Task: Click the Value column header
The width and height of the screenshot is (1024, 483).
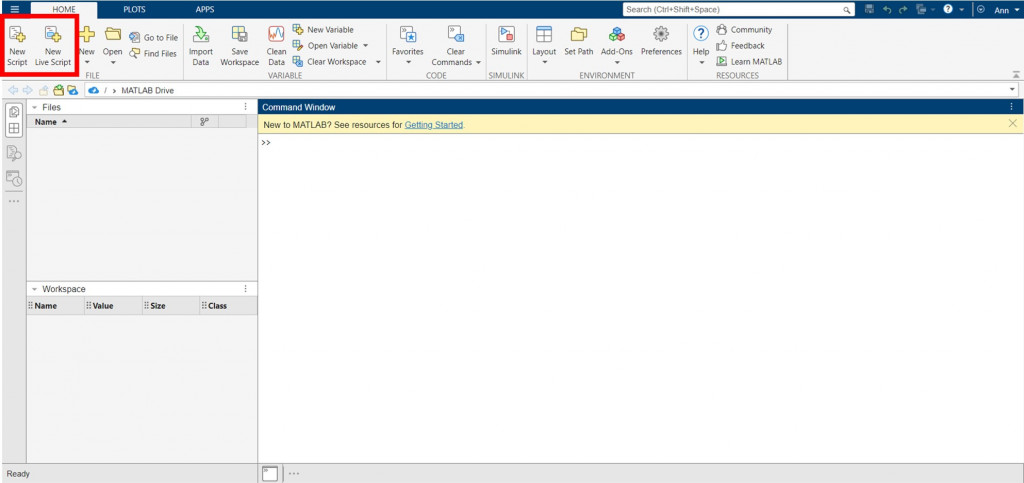Action: point(114,305)
